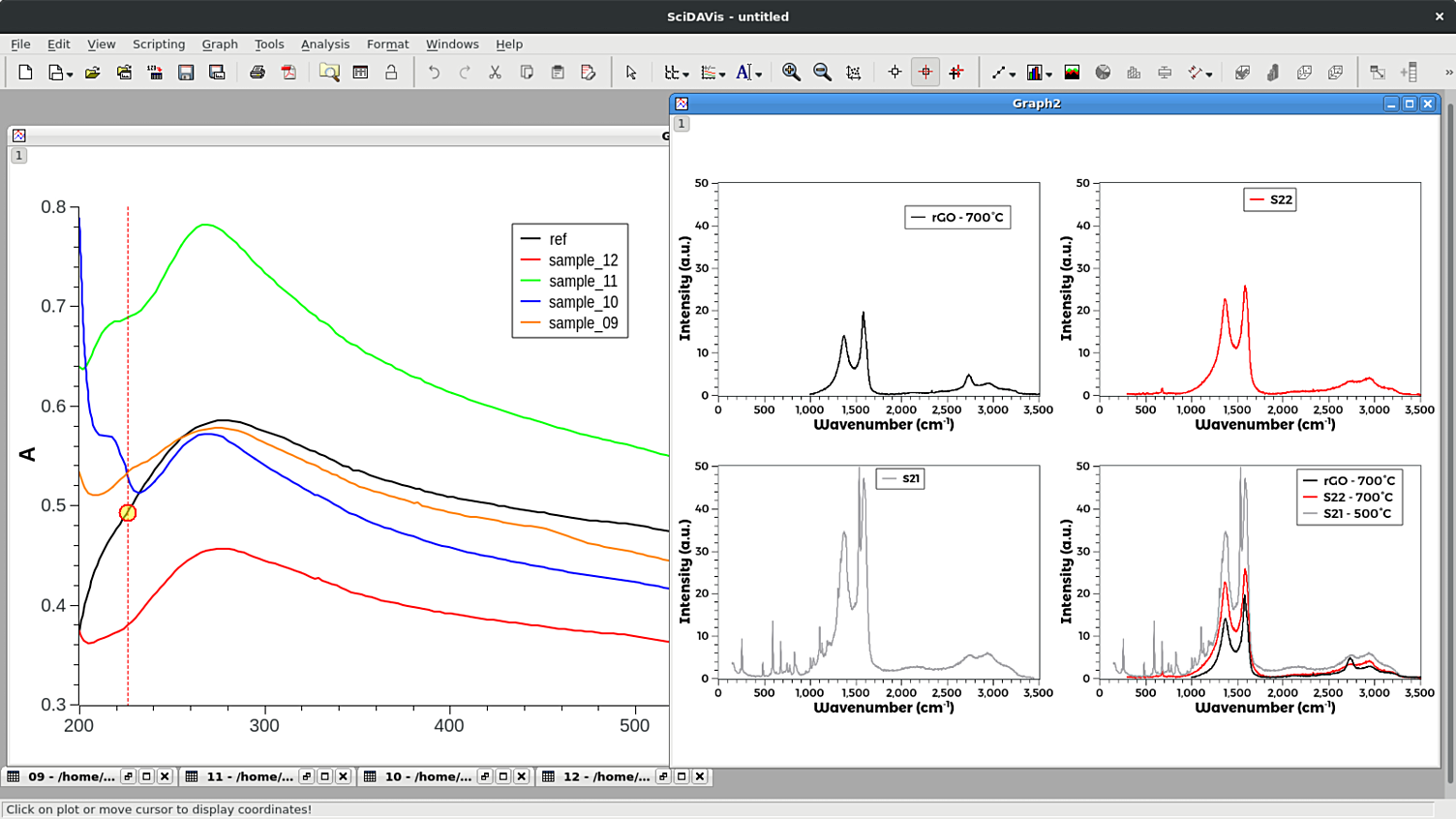The image size is (1456, 819).
Task: Open the project folder icon
Action: 93,73
